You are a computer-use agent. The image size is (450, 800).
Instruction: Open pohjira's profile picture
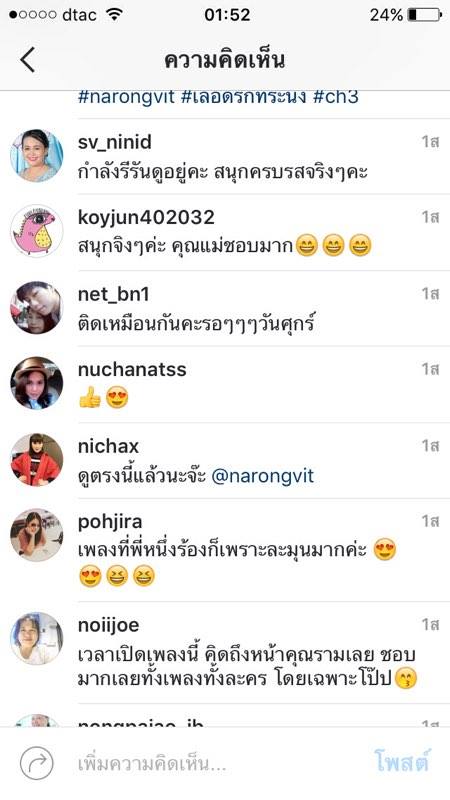(x=37, y=535)
